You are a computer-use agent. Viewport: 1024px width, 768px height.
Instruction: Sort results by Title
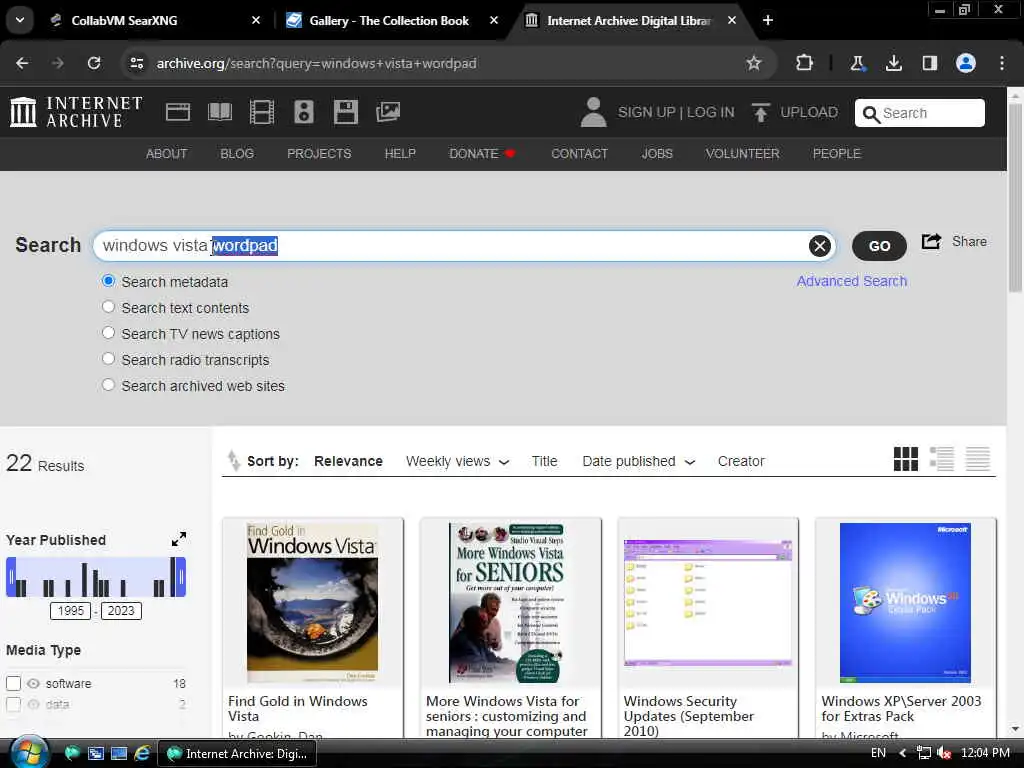545,461
